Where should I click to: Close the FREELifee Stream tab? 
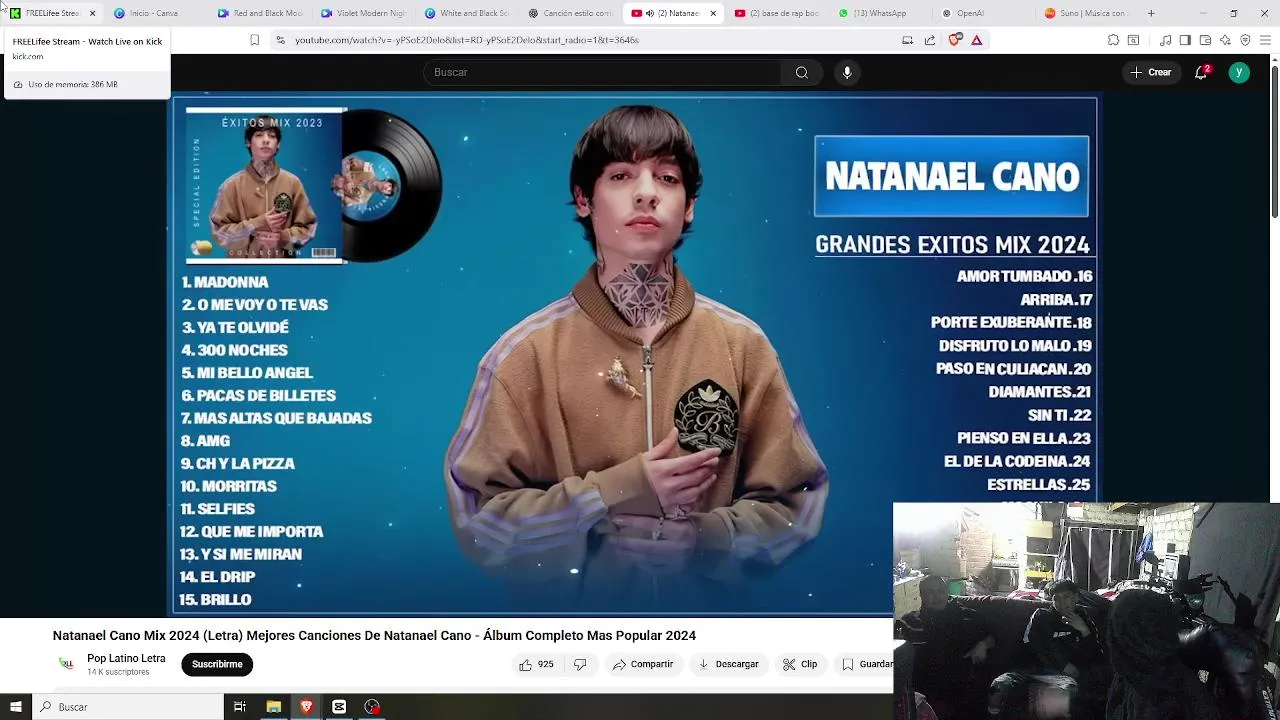click(x=92, y=13)
